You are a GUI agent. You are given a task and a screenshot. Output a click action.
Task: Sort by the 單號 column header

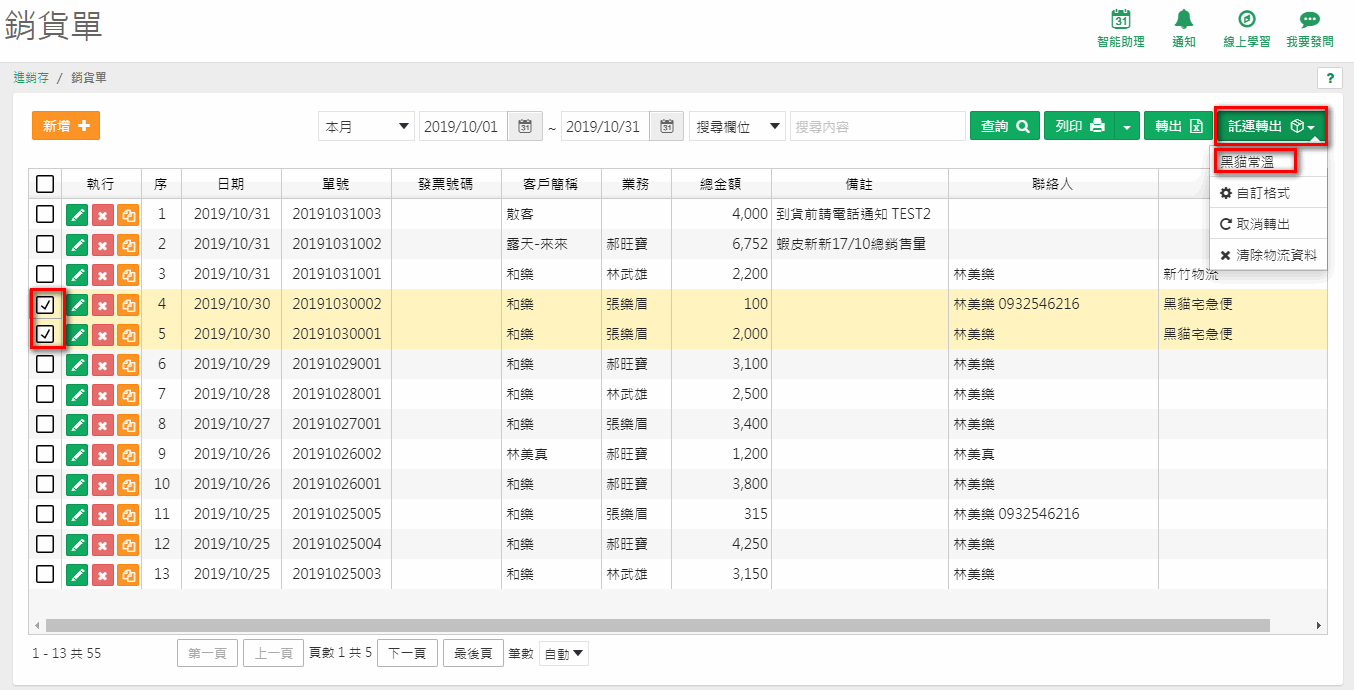[336, 184]
